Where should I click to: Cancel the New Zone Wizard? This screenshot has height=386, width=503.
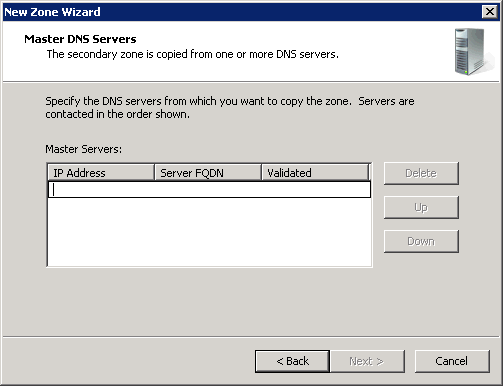(x=452, y=361)
